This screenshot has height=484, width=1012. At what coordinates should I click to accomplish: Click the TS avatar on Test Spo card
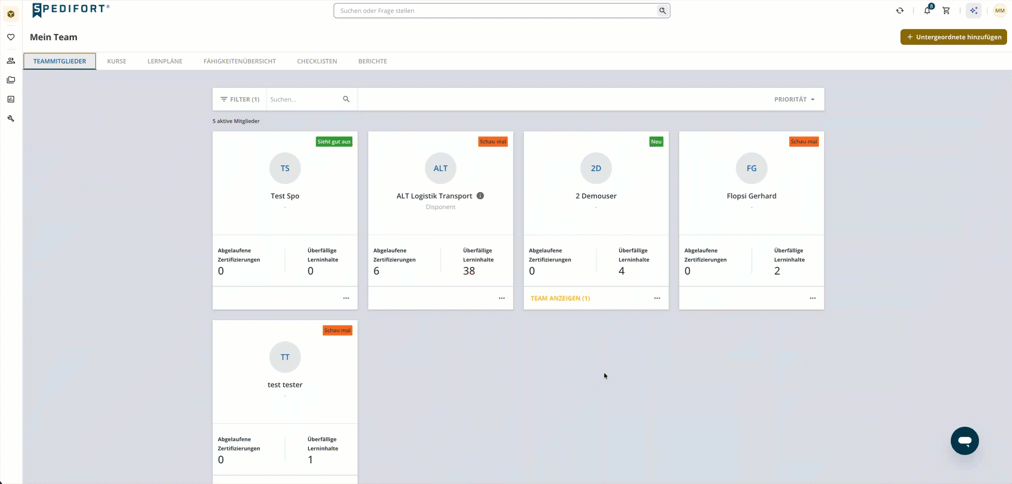pyautogui.click(x=285, y=168)
